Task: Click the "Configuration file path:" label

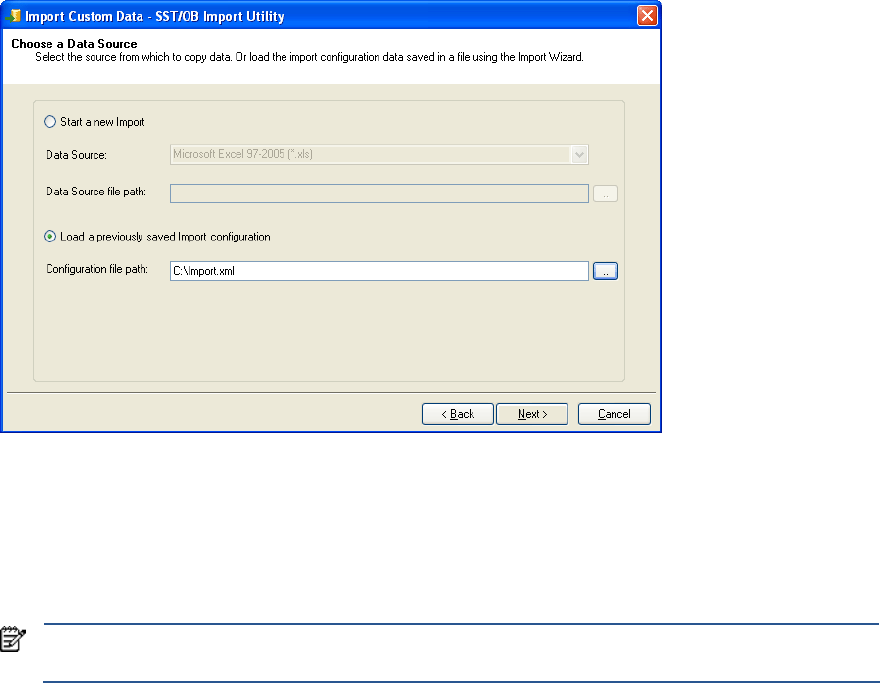Action: tap(97, 269)
